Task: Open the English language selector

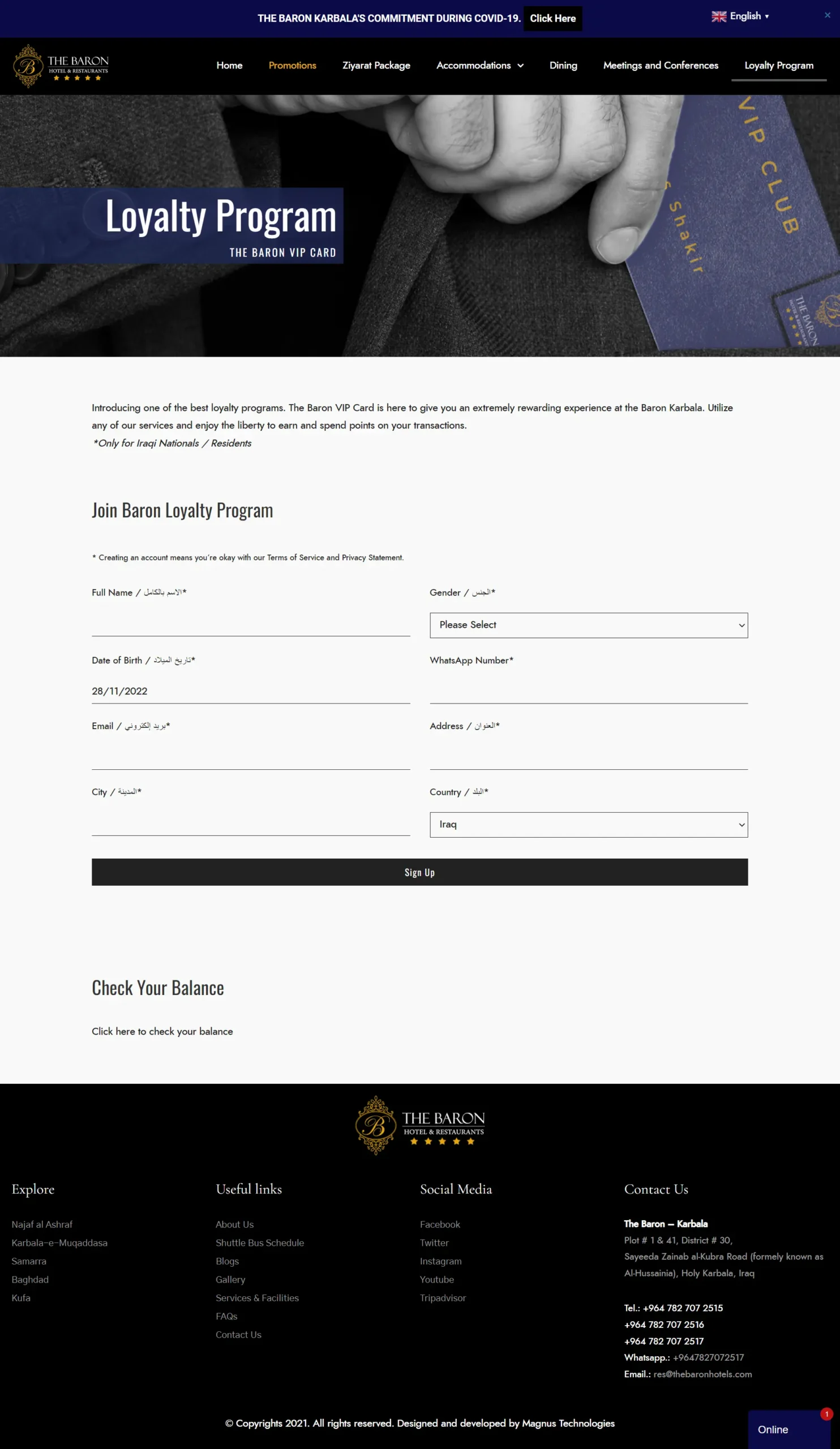Action: pos(745,16)
